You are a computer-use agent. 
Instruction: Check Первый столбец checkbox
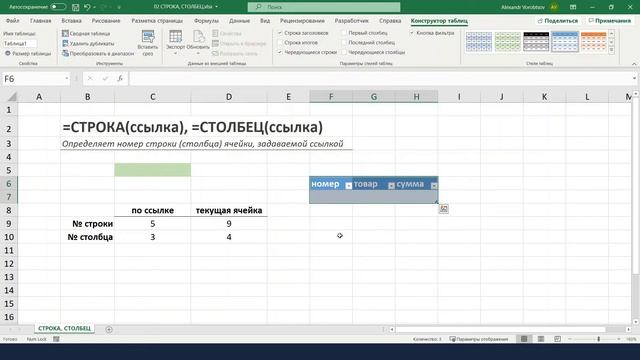pyautogui.click(x=344, y=33)
